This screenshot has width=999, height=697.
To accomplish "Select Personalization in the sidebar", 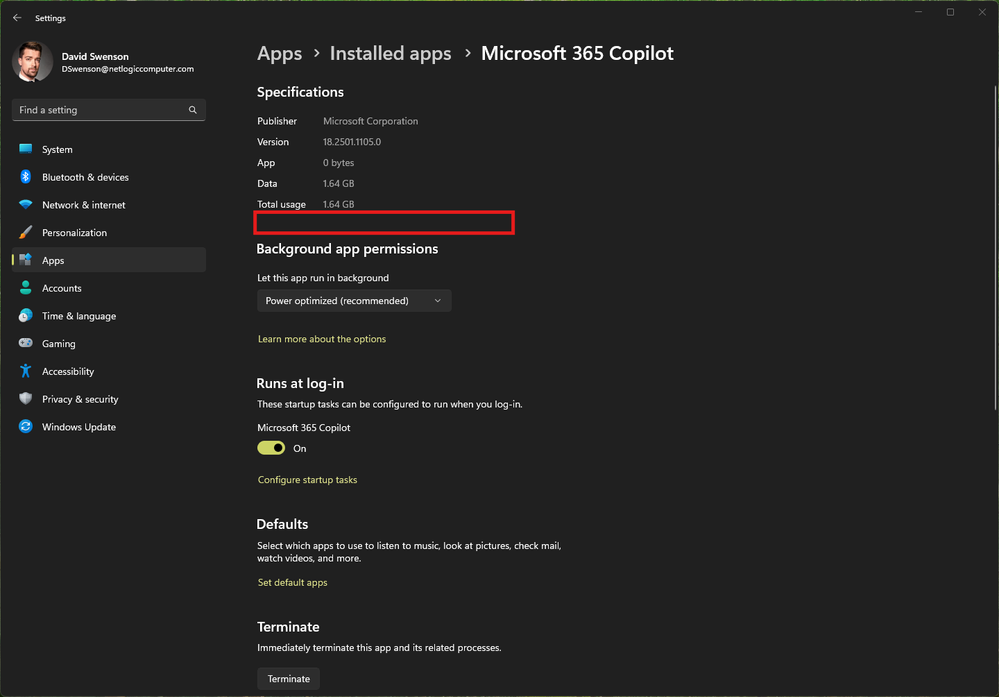I will 108,233.
